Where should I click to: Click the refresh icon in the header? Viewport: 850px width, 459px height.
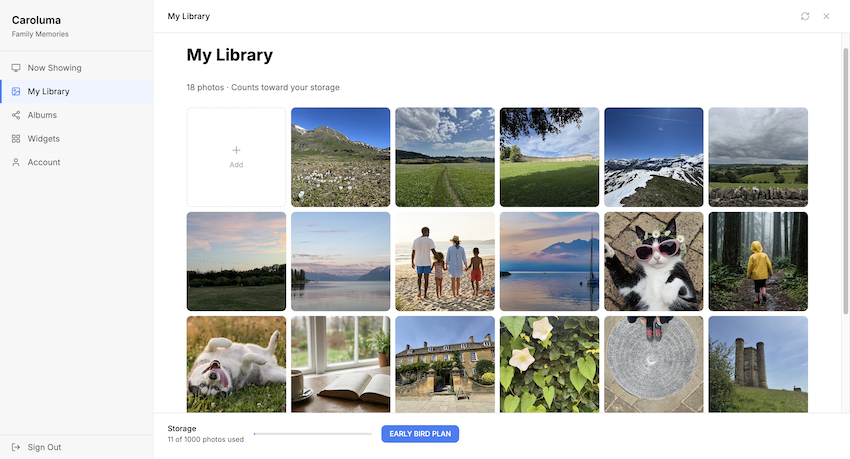[805, 16]
